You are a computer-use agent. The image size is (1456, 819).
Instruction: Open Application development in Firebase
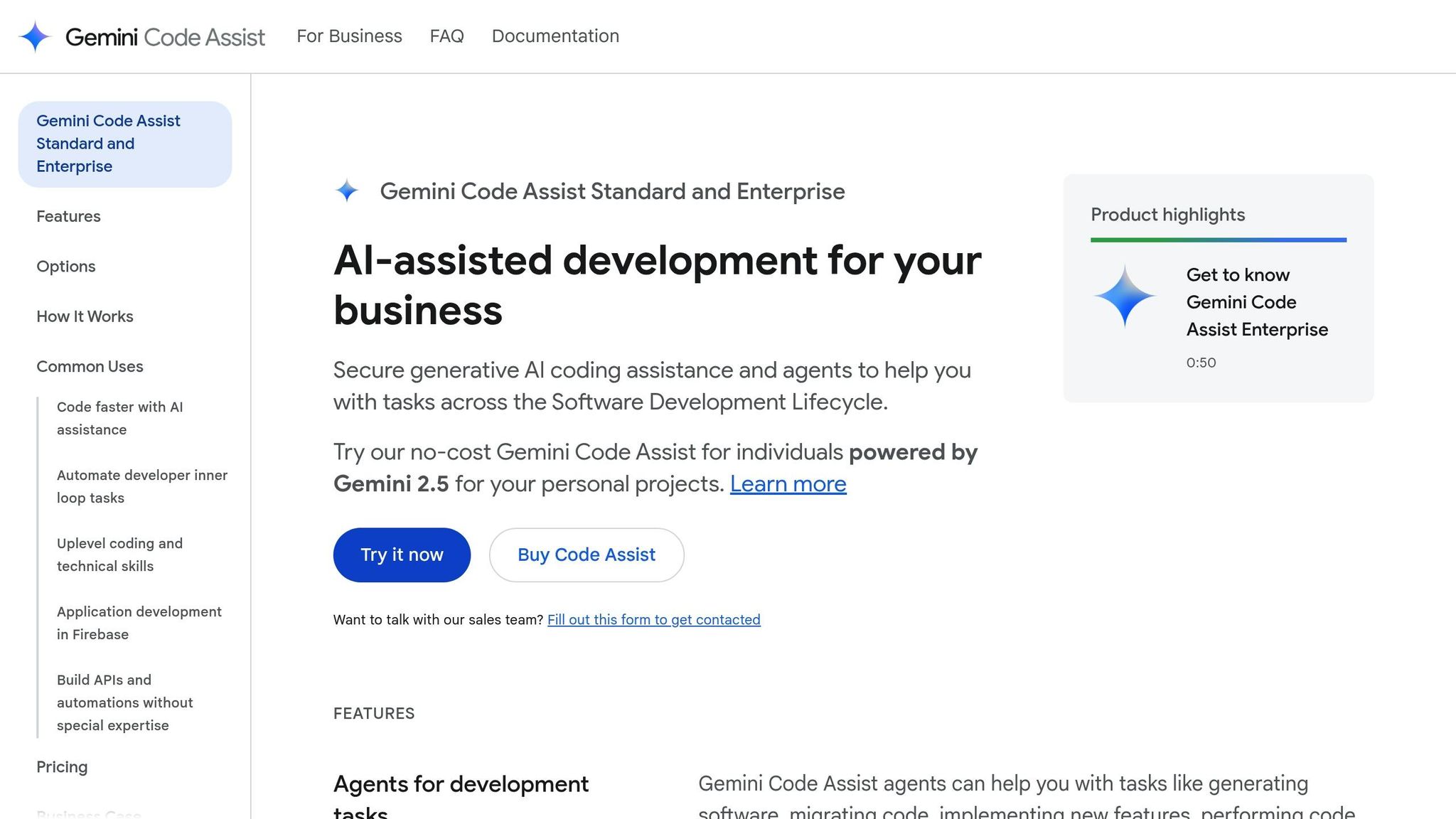(x=139, y=623)
